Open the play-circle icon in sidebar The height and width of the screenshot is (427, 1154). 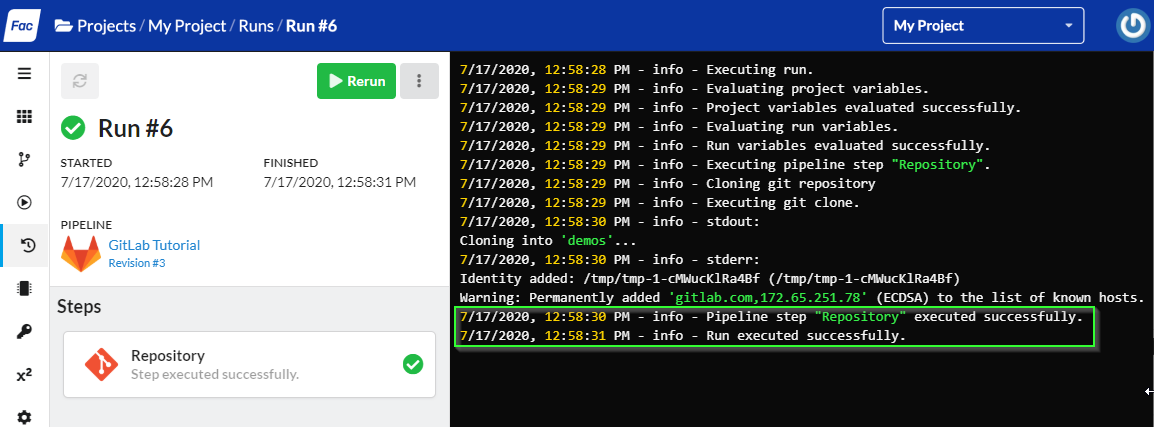[x=24, y=202]
